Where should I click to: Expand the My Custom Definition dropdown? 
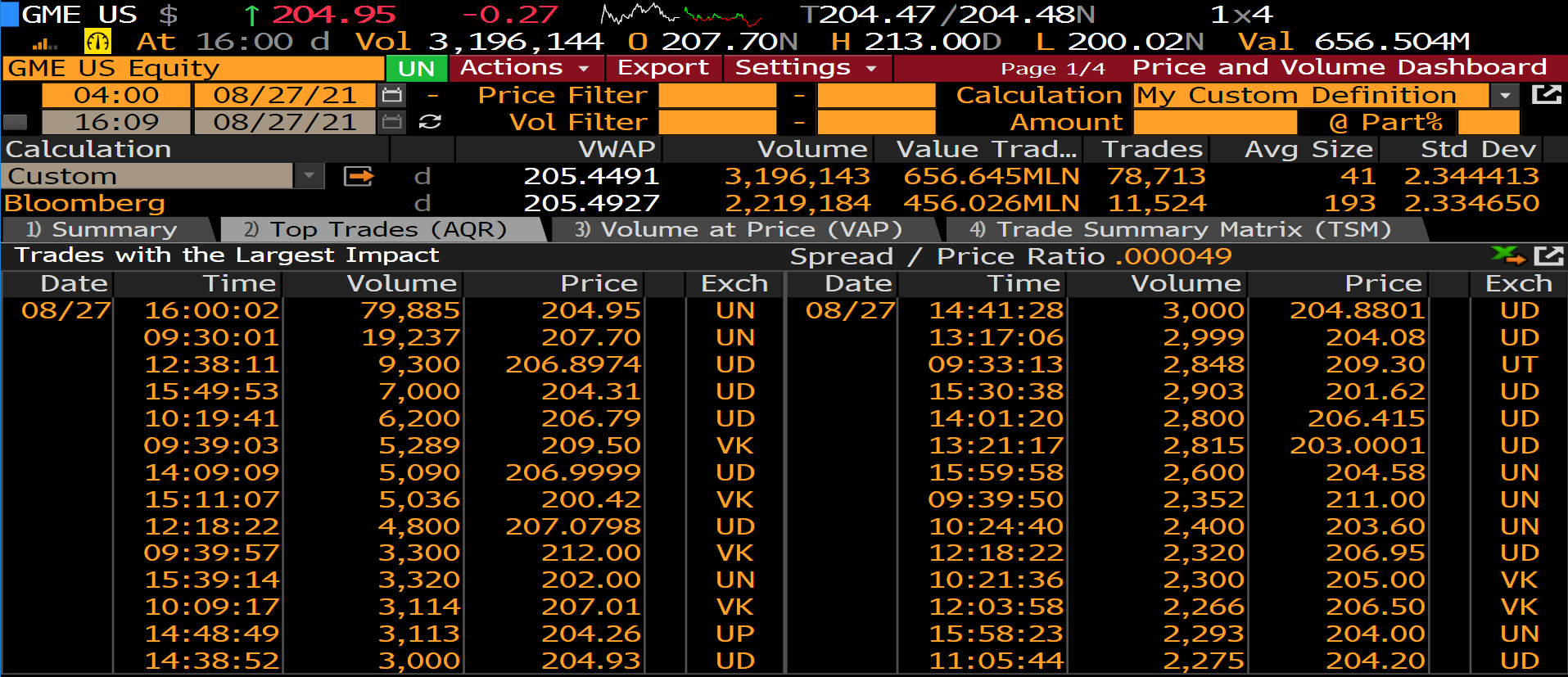1505,95
